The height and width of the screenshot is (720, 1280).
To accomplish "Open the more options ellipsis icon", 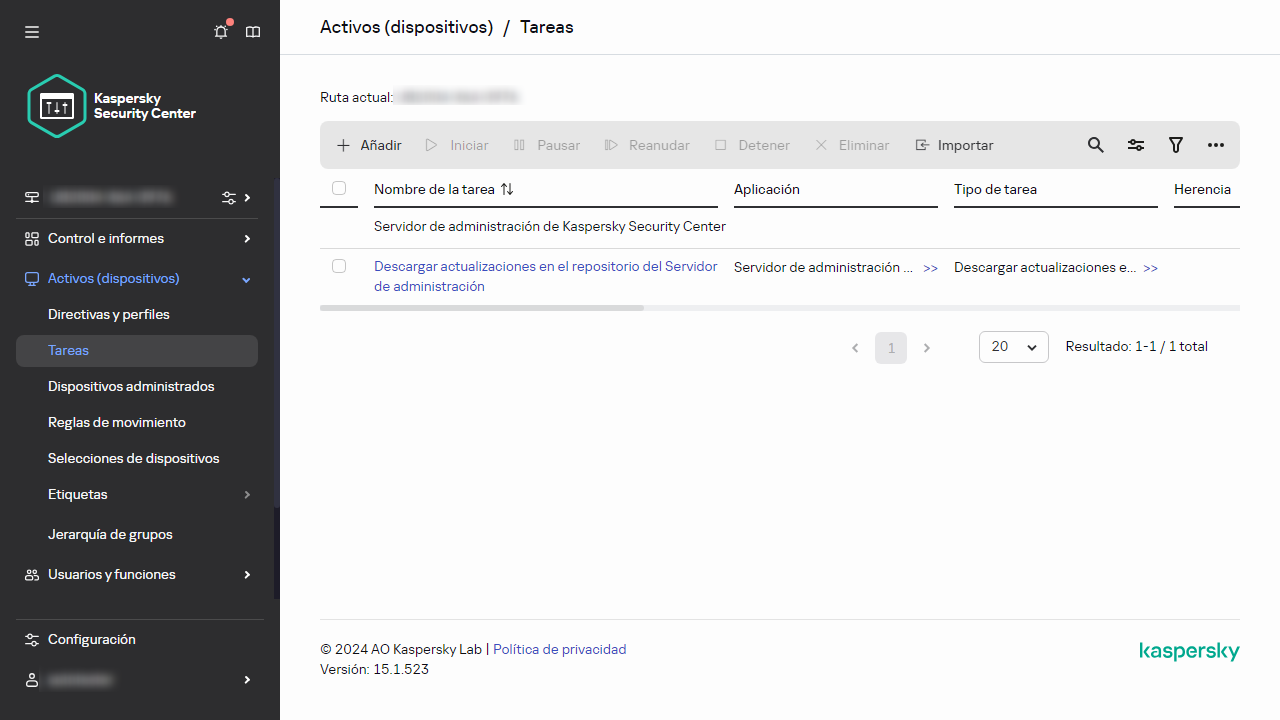I will click(x=1216, y=145).
